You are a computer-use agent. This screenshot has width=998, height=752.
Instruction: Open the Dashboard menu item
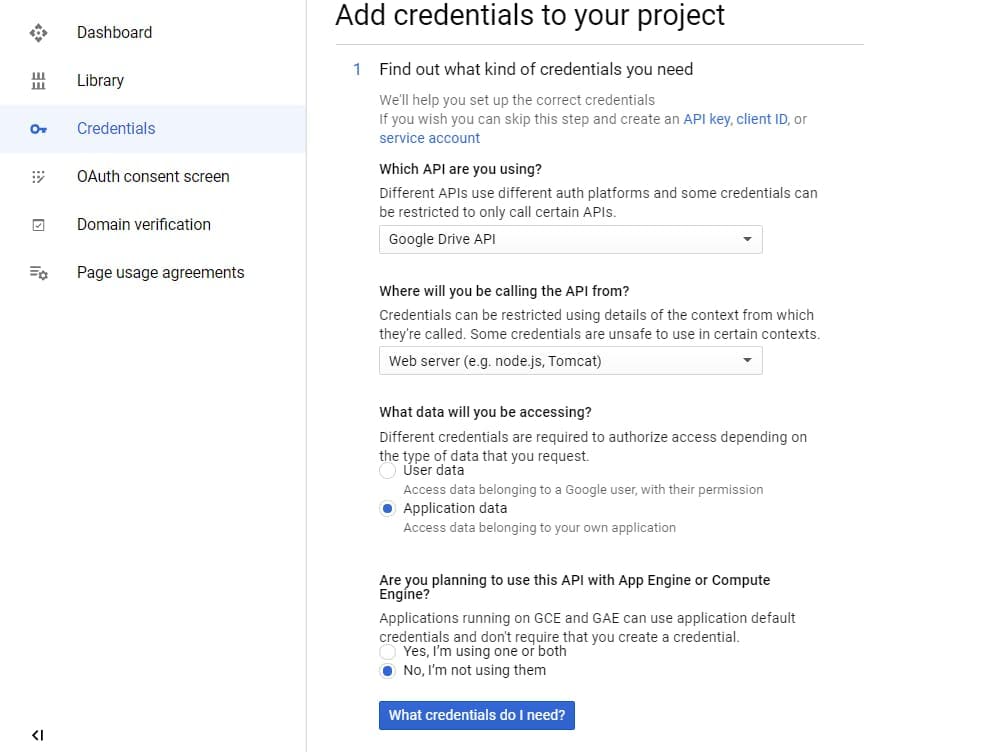(114, 33)
